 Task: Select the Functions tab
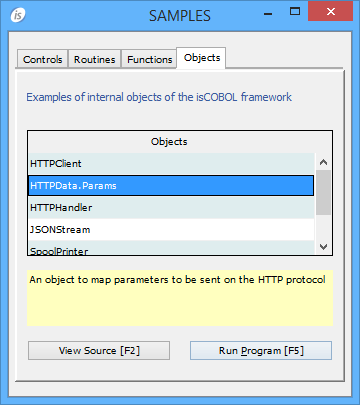149,59
